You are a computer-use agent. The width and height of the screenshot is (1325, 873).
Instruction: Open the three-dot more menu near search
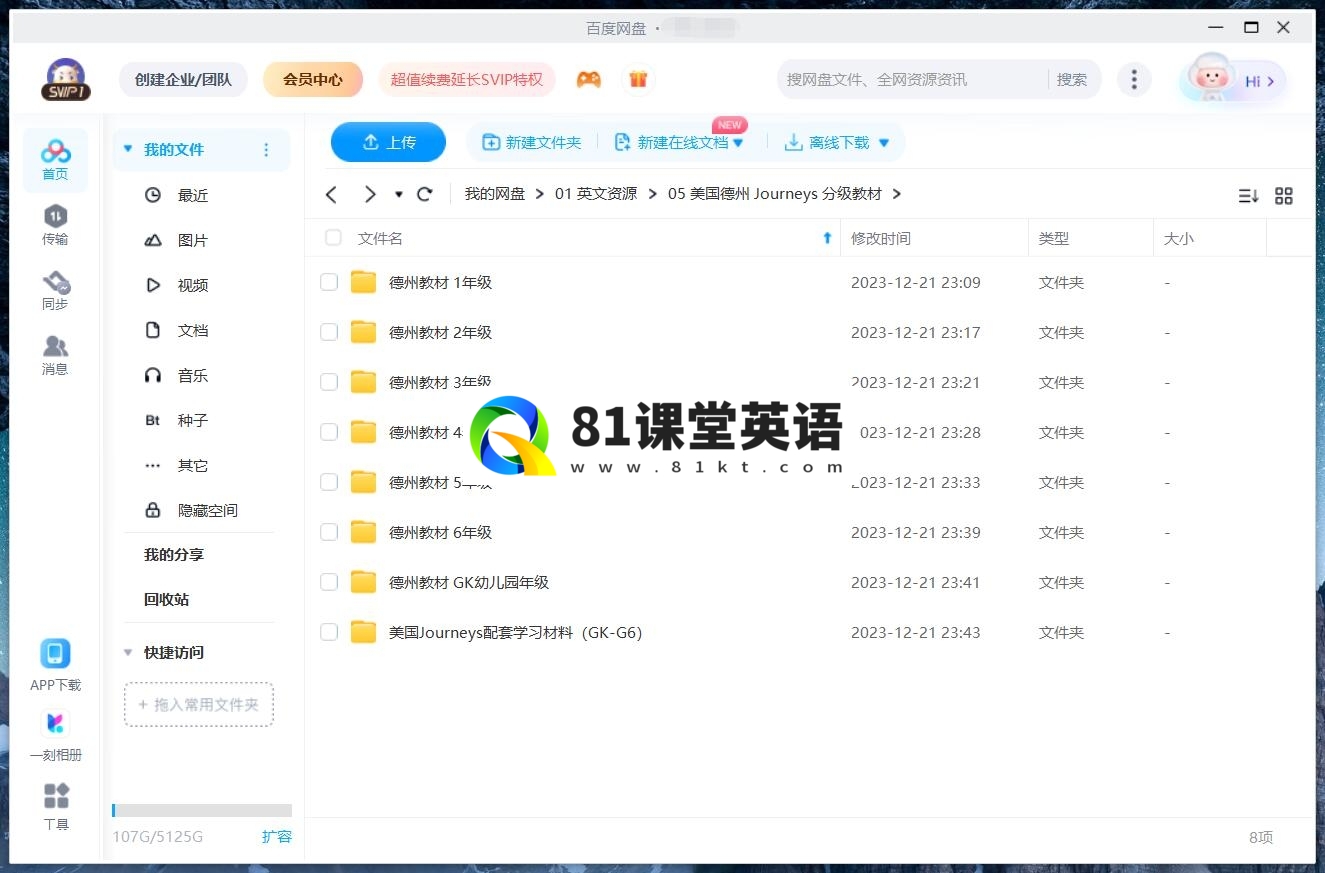[x=1133, y=80]
